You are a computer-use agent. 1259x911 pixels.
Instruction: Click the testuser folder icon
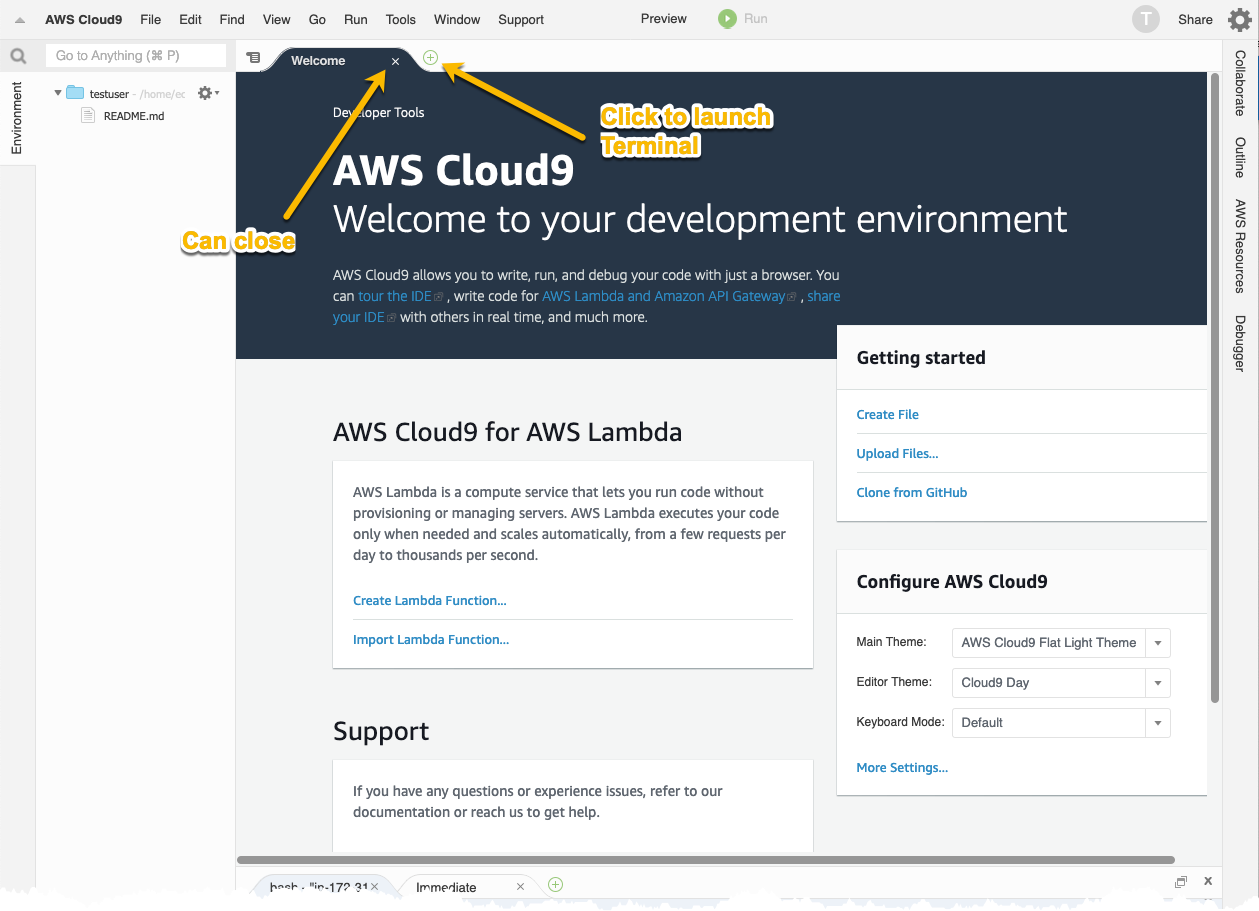pos(75,93)
